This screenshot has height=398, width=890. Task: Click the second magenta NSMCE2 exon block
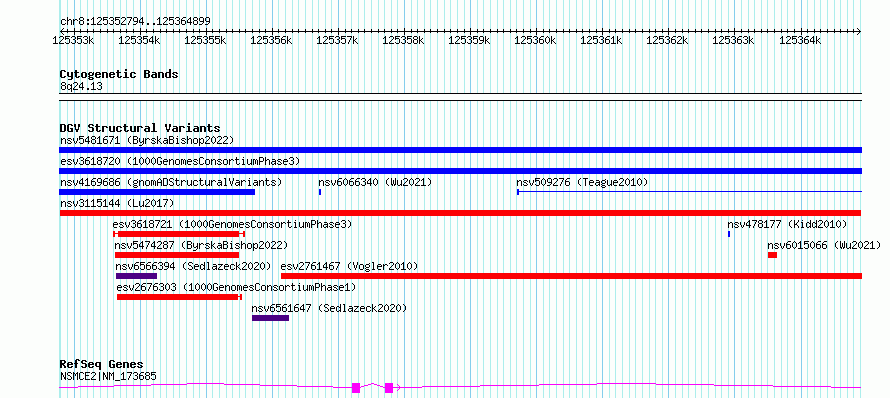tap(389, 388)
